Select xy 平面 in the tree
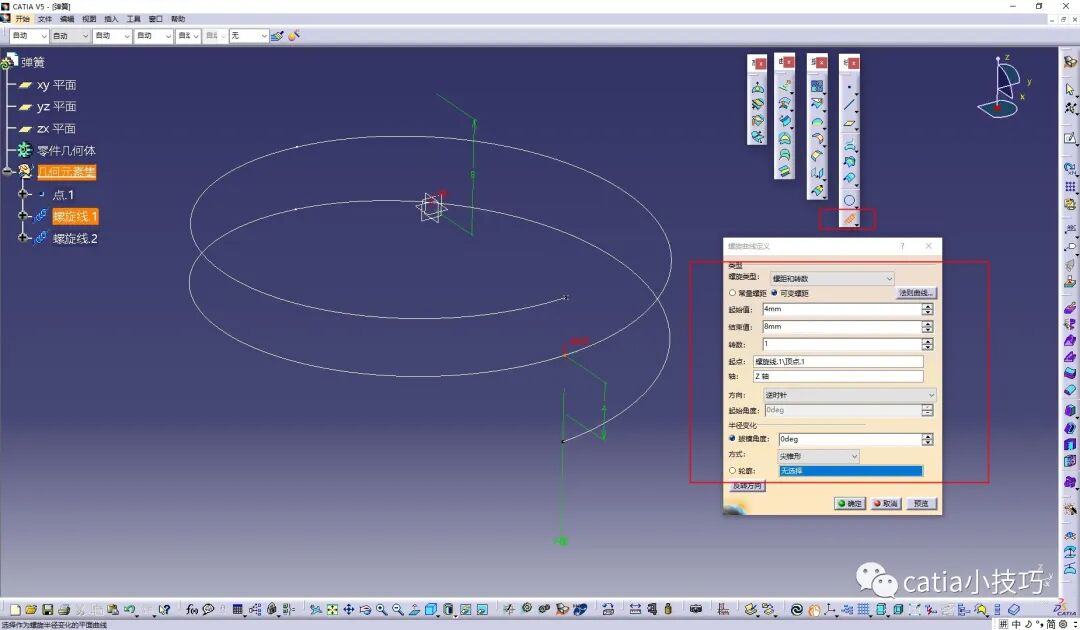The image size is (1080, 630). point(56,85)
